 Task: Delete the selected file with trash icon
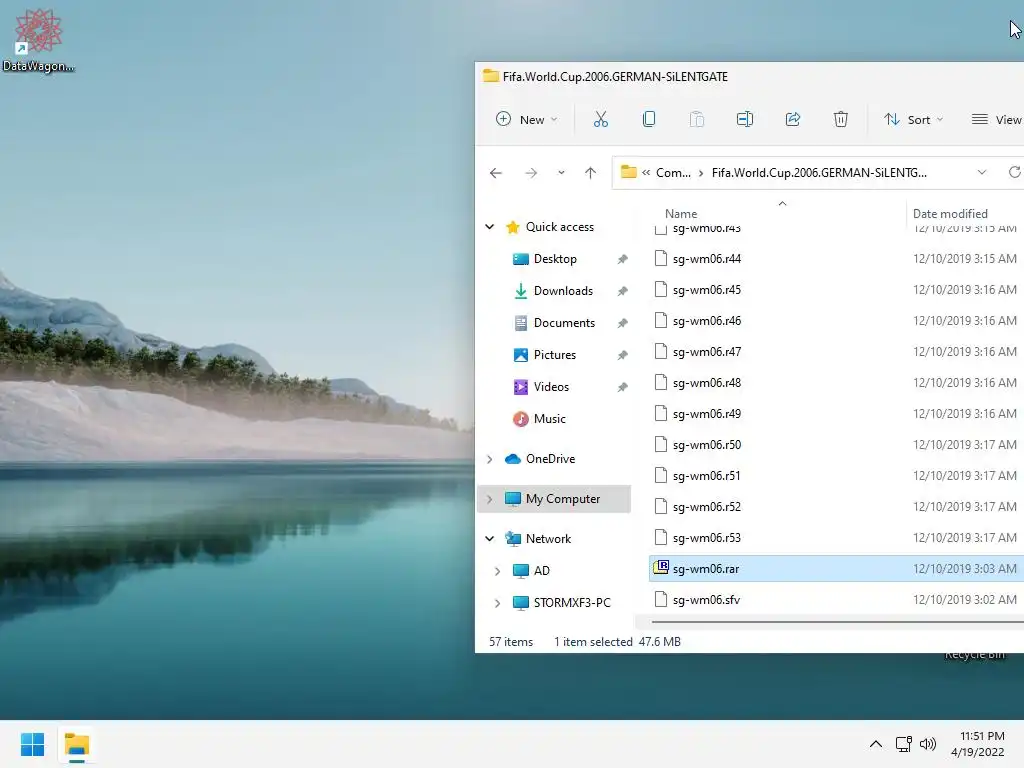coord(840,120)
